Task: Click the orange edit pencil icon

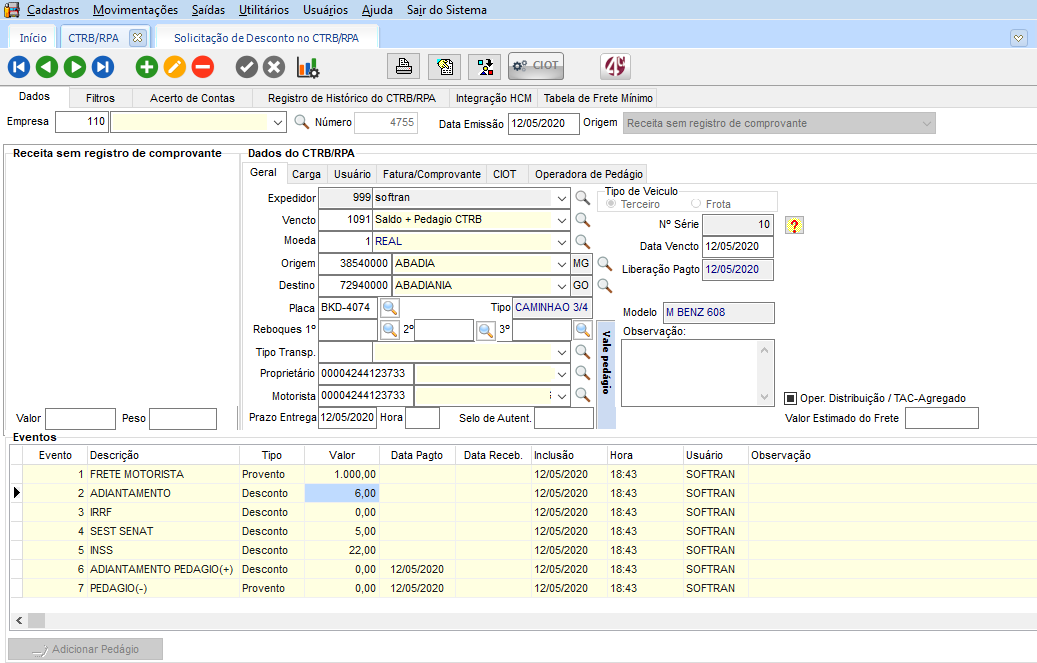Action: click(x=175, y=67)
